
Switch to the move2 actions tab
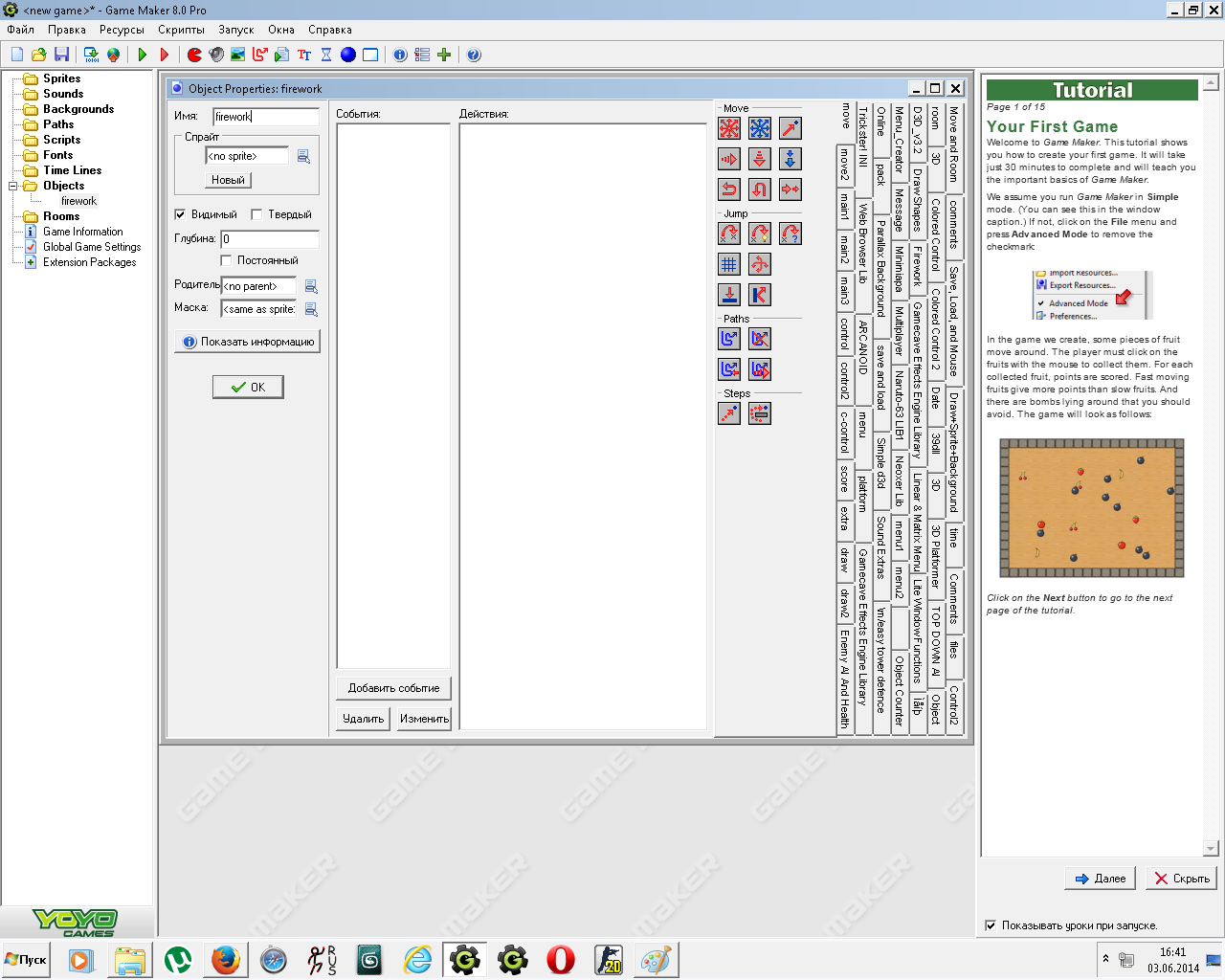844,164
